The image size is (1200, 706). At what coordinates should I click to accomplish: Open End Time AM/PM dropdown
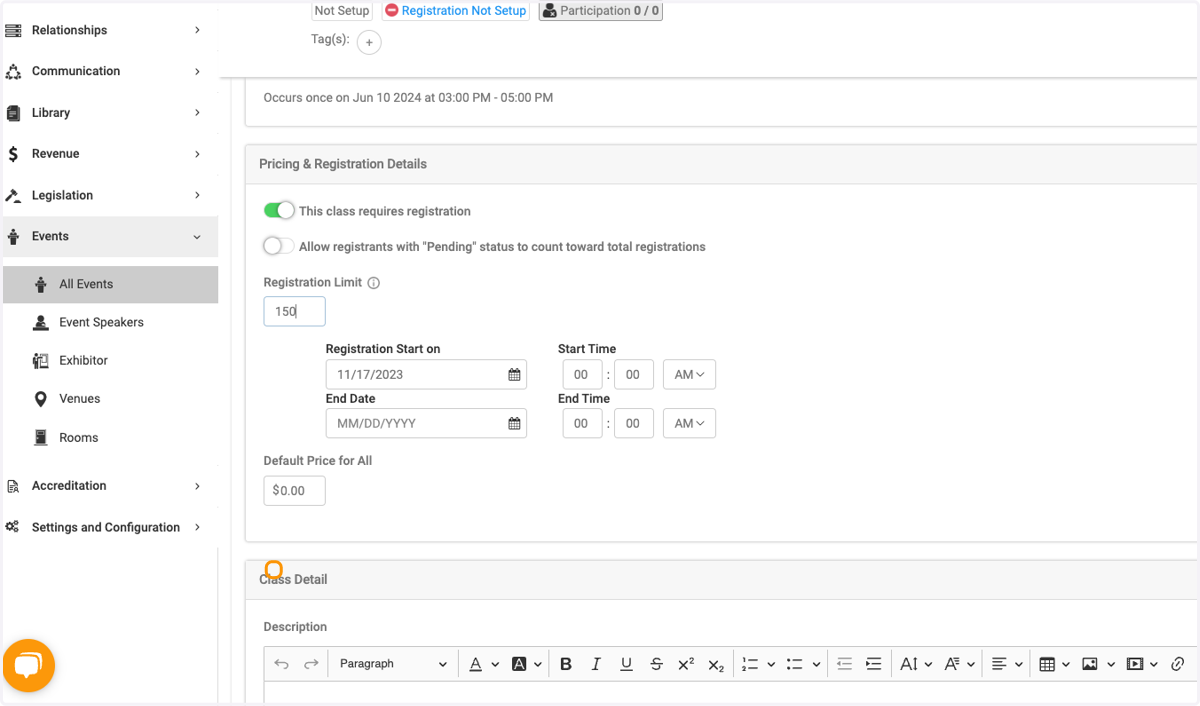(689, 424)
